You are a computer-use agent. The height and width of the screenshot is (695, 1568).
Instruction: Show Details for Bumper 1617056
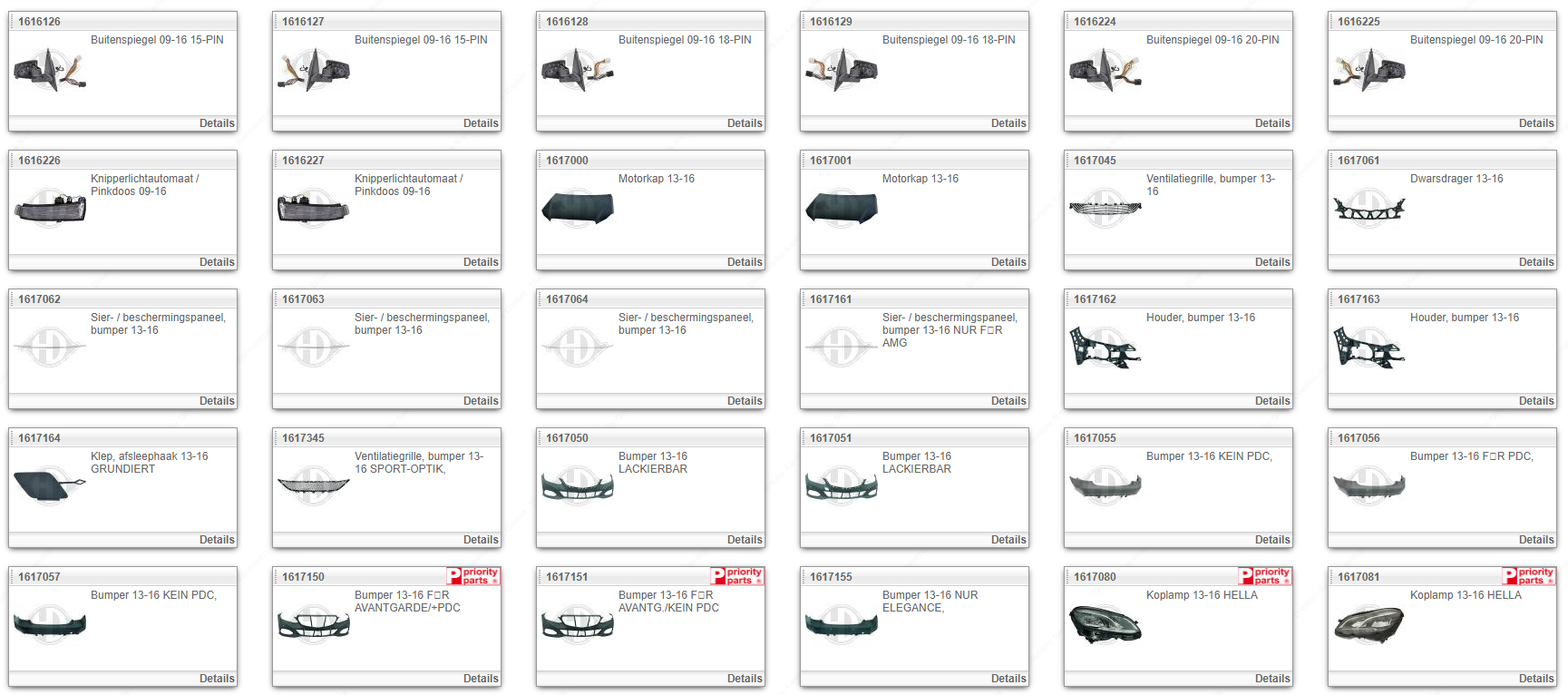[x=1535, y=540]
